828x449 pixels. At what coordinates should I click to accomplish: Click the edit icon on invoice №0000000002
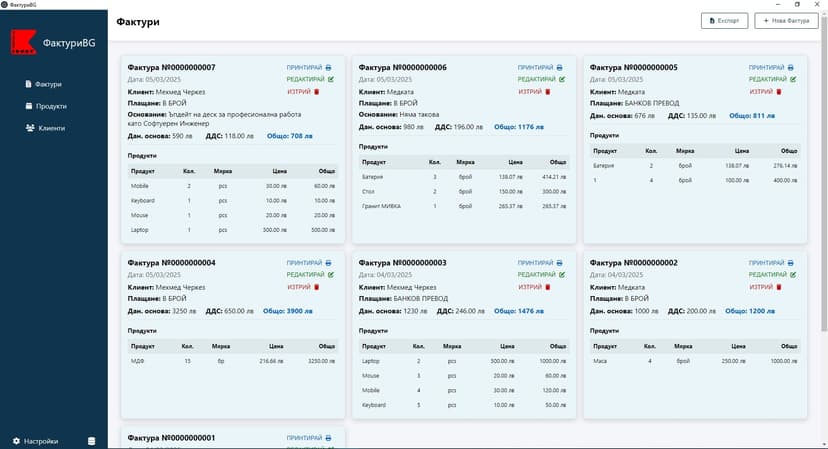tap(793, 275)
